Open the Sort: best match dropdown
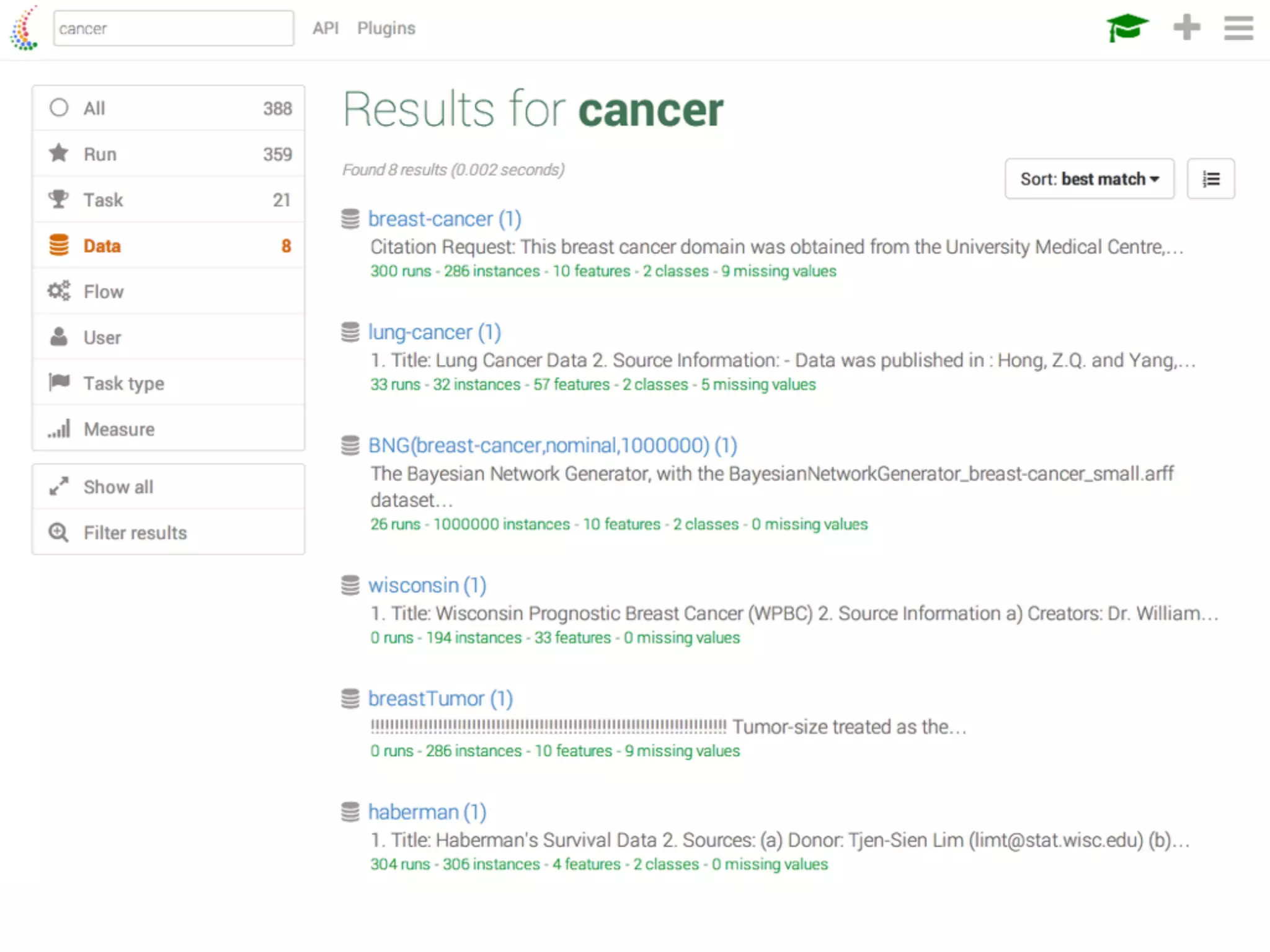The image size is (1270, 952). [x=1089, y=179]
